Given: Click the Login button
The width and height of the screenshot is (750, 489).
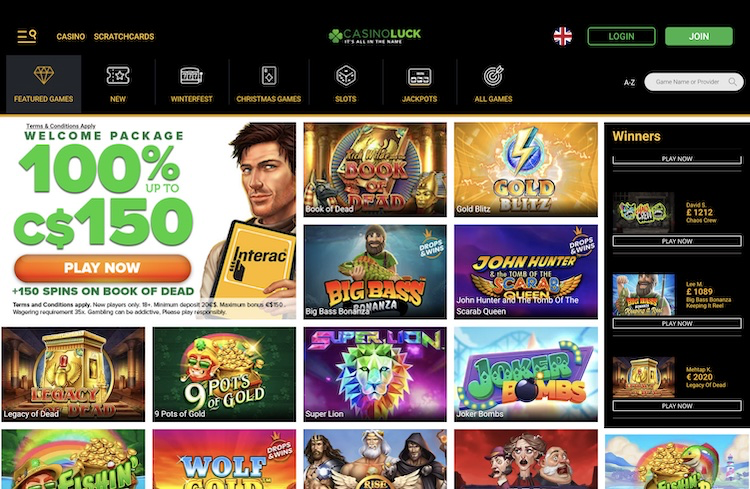Looking at the screenshot, I should (621, 36).
